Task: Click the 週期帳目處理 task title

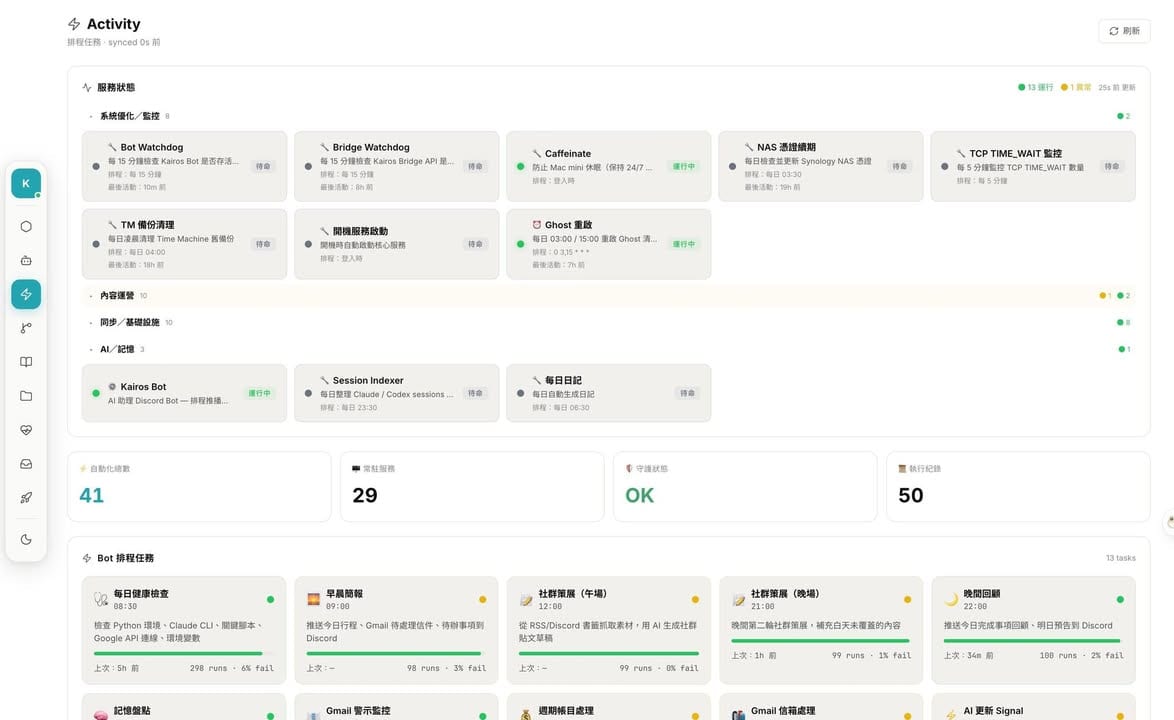Action: click(x=566, y=711)
